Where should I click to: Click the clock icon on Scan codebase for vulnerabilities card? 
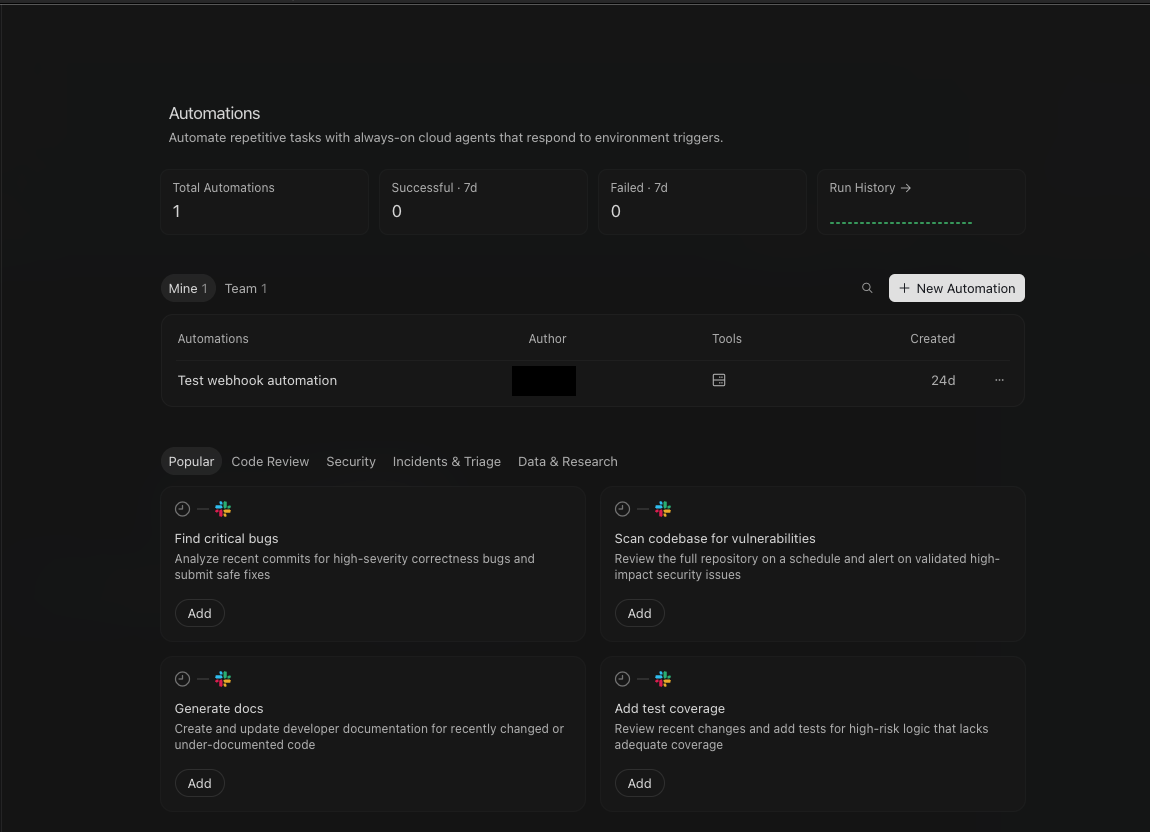click(x=623, y=509)
